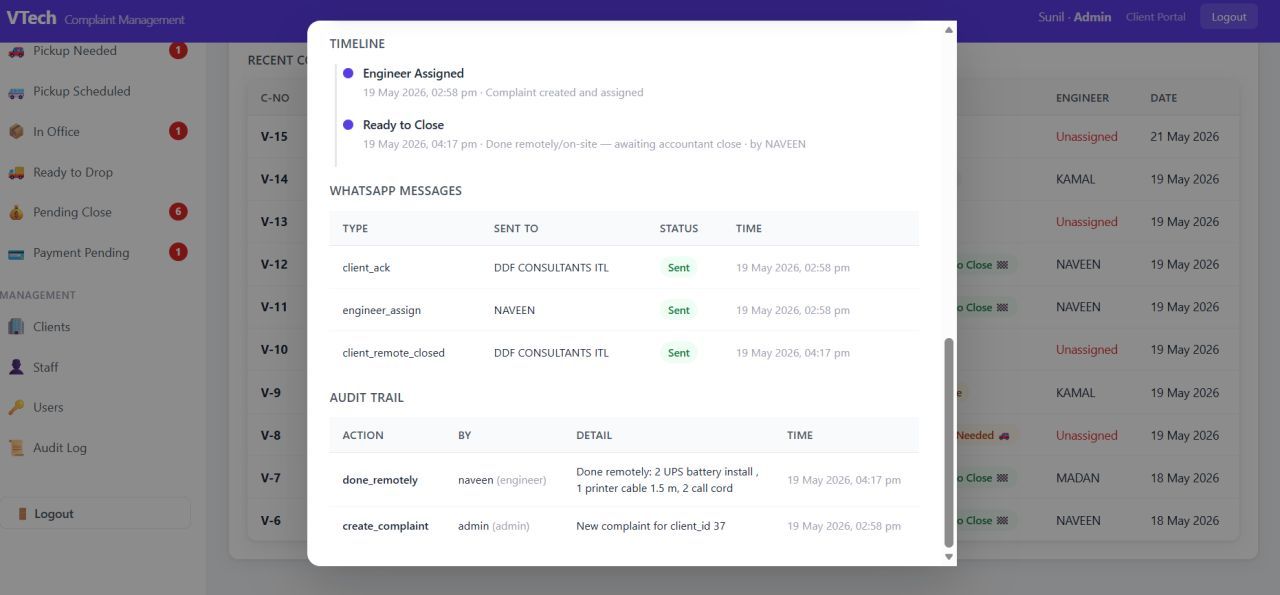Click the DATE column header
The width and height of the screenshot is (1280, 595).
point(1163,98)
